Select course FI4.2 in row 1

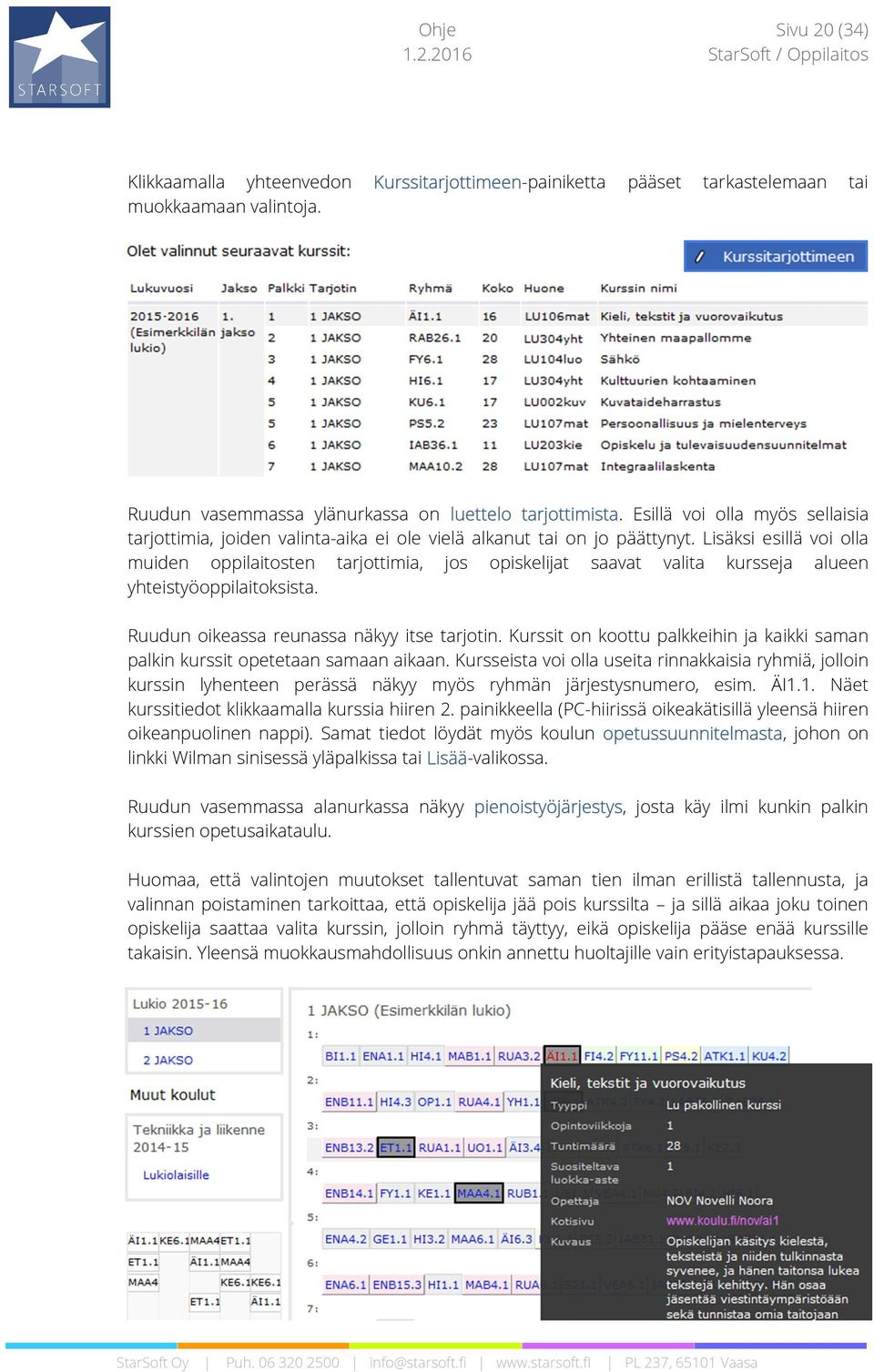click(x=598, y=1056)
